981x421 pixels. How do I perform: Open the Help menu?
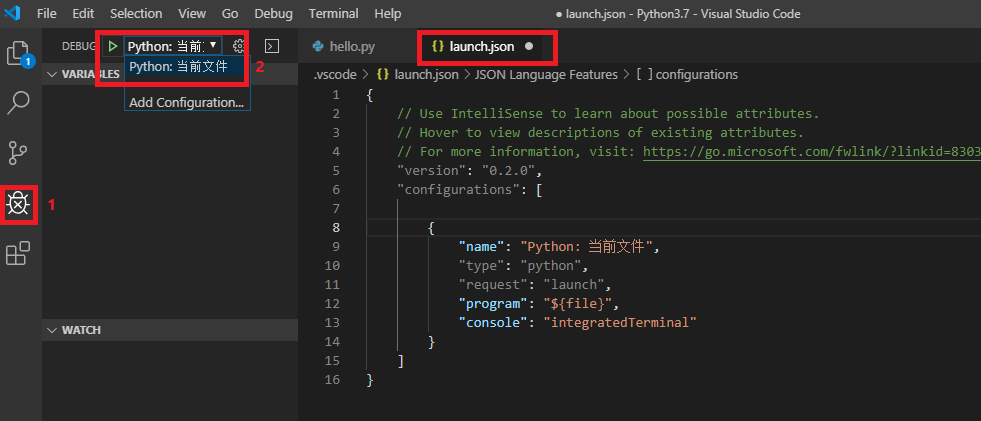pyautogui.click(x=388, y=13)
